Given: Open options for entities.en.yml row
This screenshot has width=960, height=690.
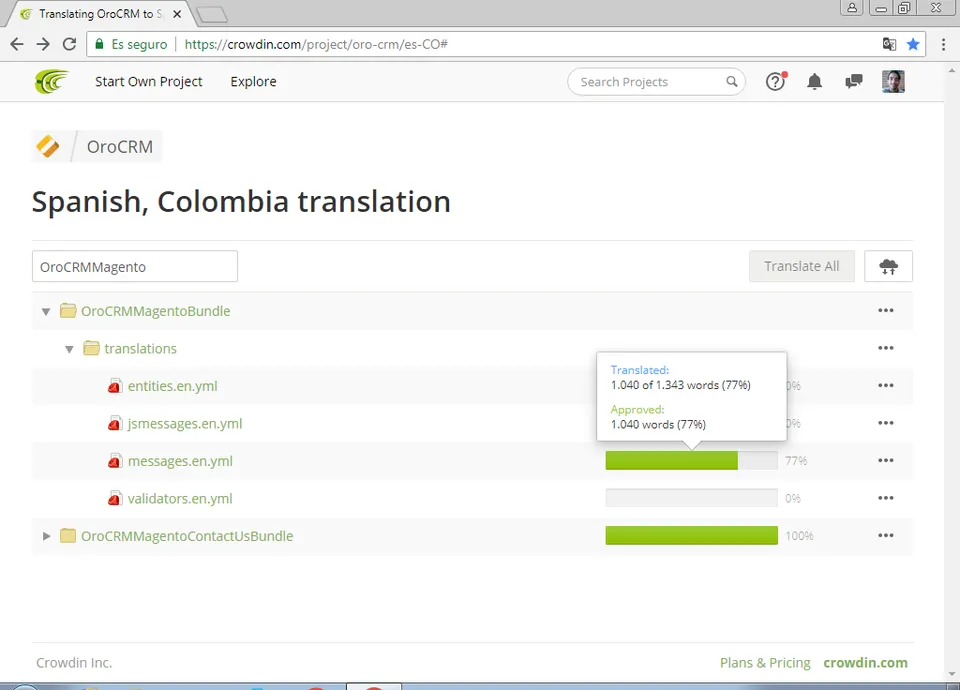Looking at the screenshot, I should pos(886,385).
